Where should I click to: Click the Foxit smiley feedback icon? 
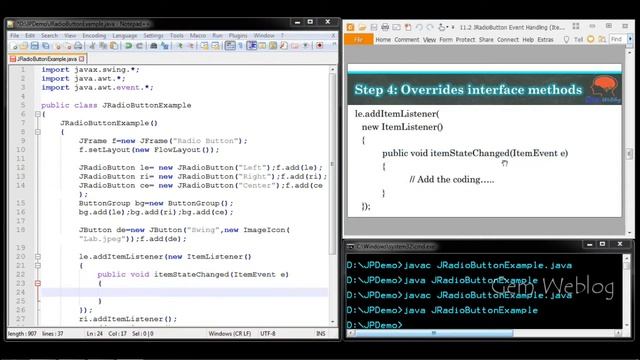591,40
